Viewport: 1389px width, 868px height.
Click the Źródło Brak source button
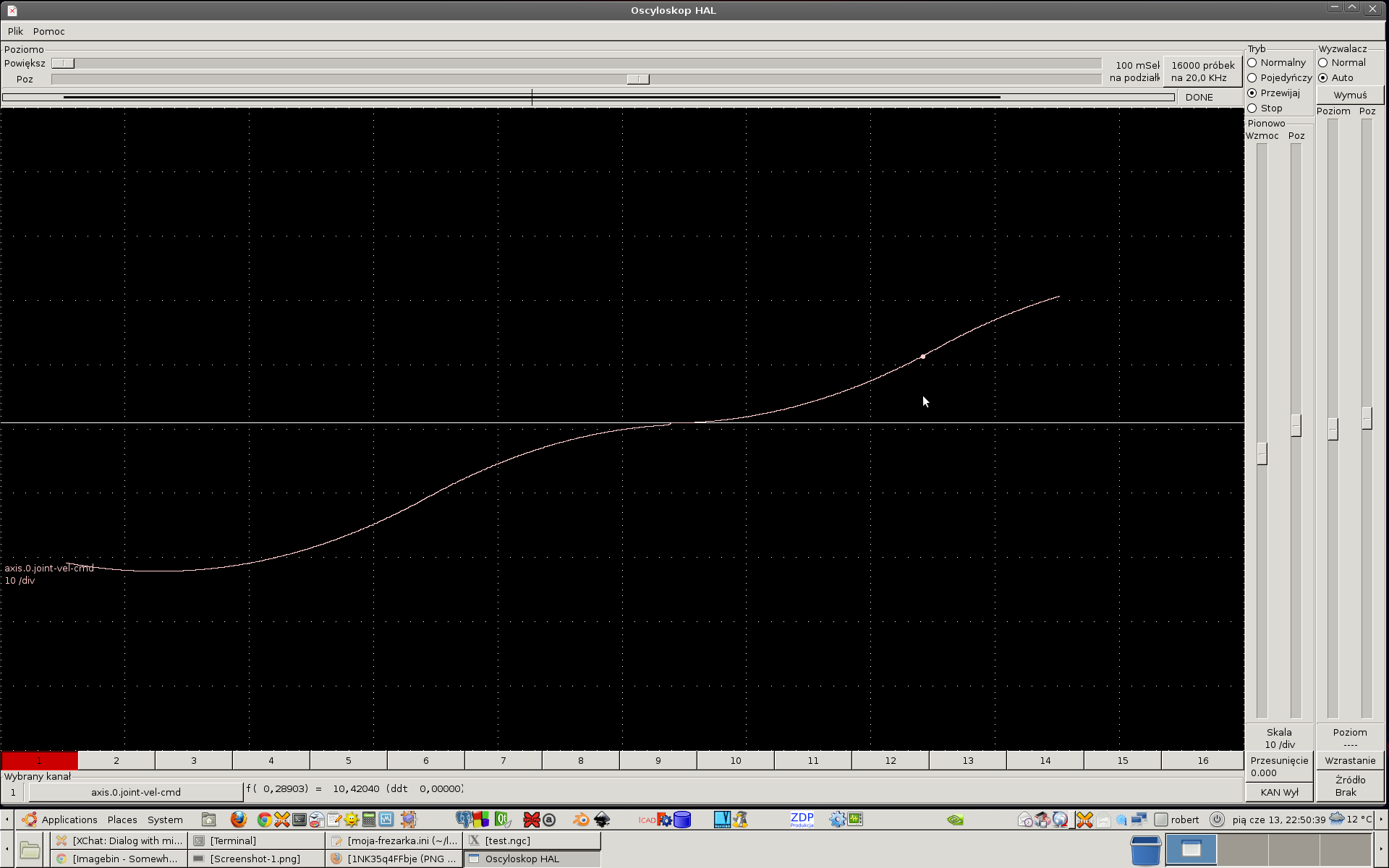point(1350,786)
